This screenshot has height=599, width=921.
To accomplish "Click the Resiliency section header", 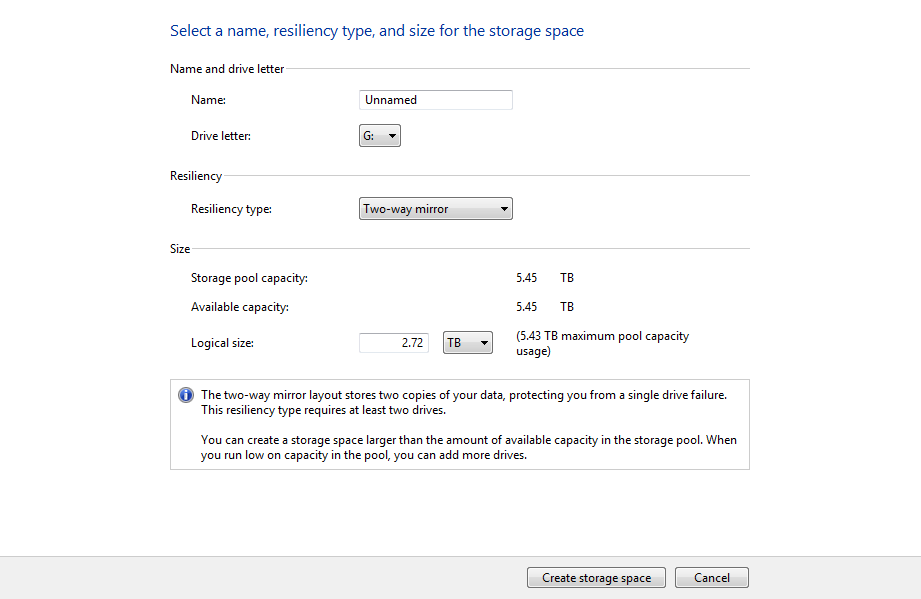I will pos(196,176).
